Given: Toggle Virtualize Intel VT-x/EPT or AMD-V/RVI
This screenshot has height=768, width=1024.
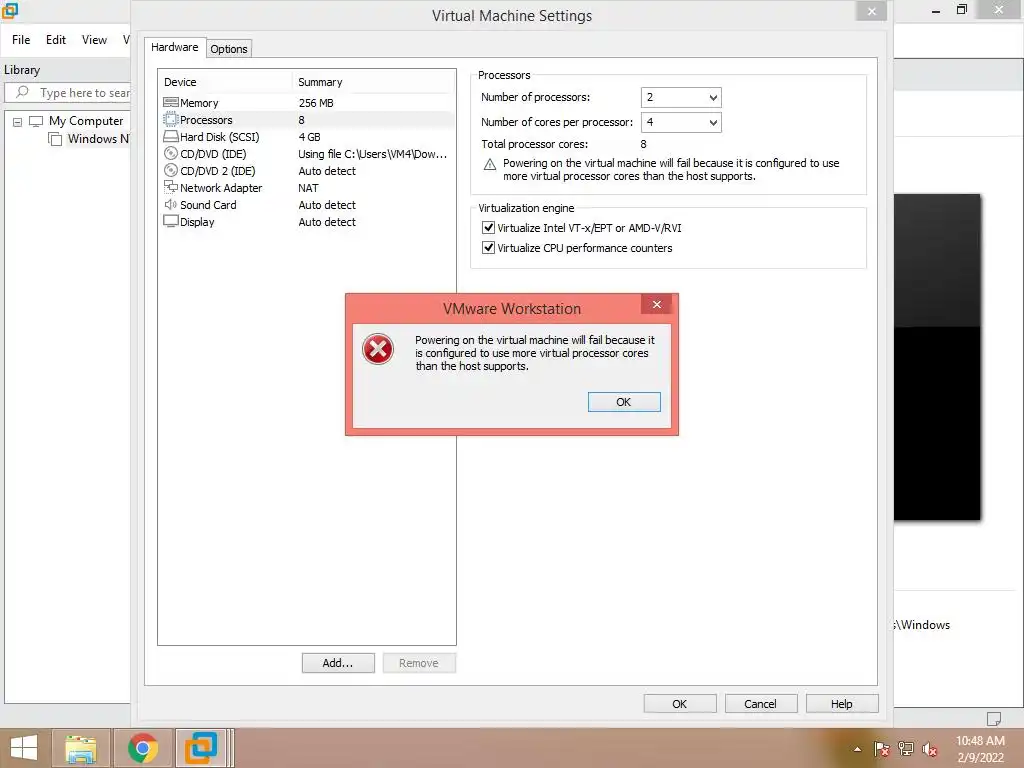Looking at the screenshot, I should (488, 228).
